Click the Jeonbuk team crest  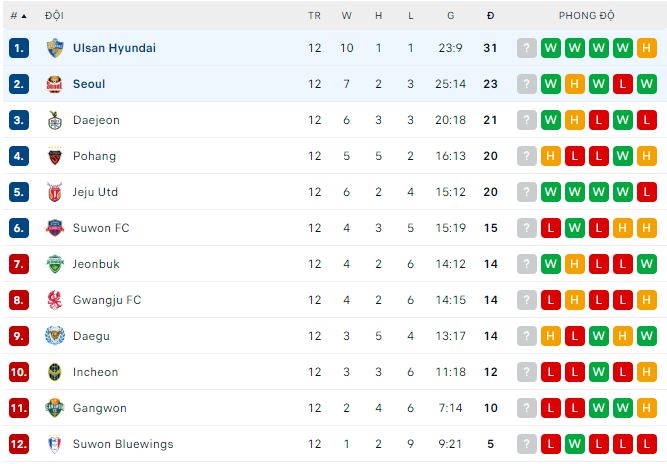[x=54, y=264]
